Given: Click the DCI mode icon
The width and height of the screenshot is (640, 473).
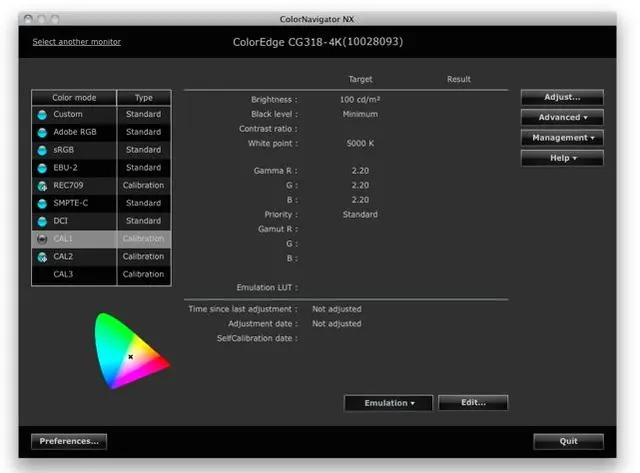Looking at the screenshot, I should pos(42,221).
